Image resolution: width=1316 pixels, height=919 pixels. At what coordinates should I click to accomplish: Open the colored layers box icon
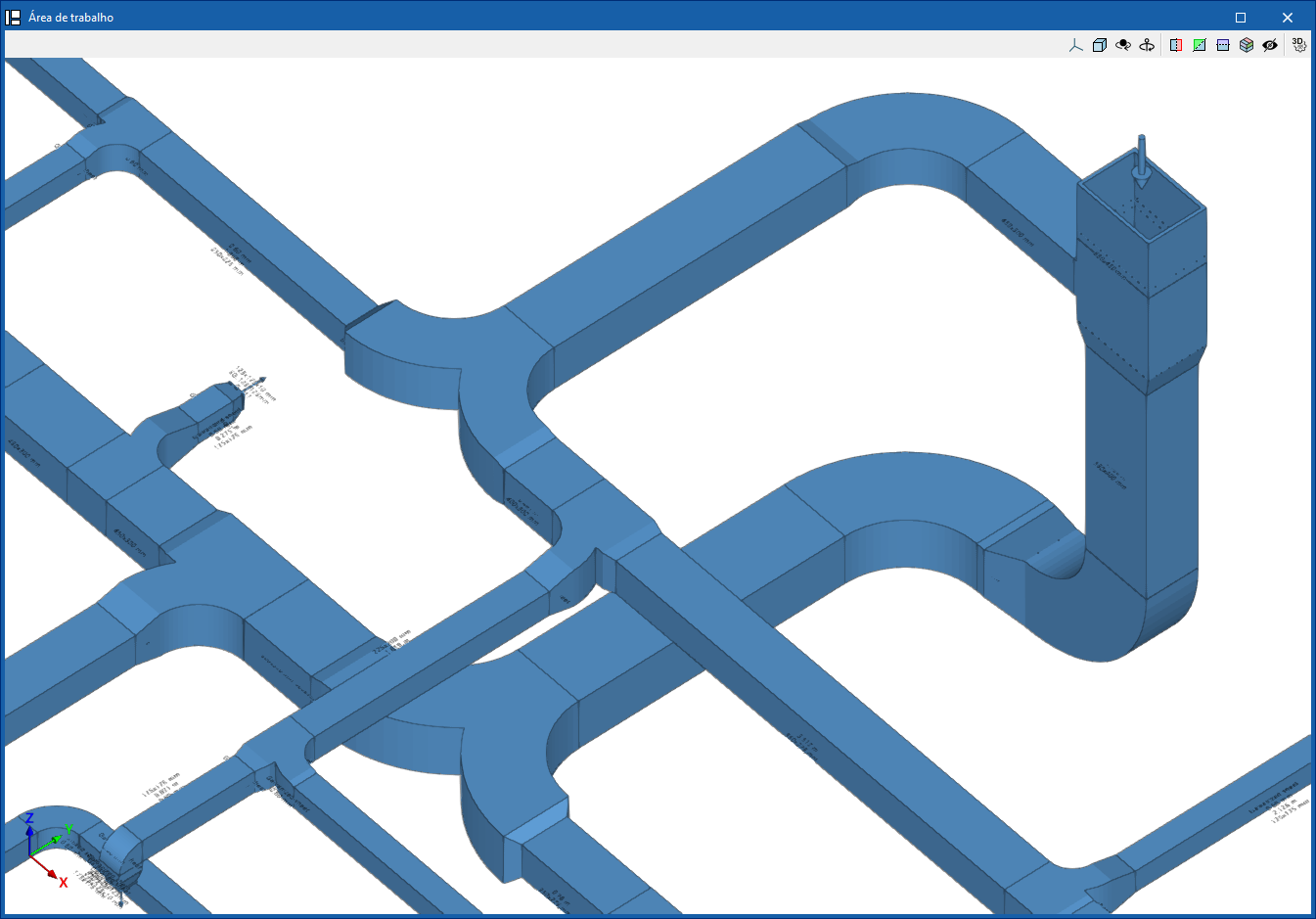[x=1247, y=45]
